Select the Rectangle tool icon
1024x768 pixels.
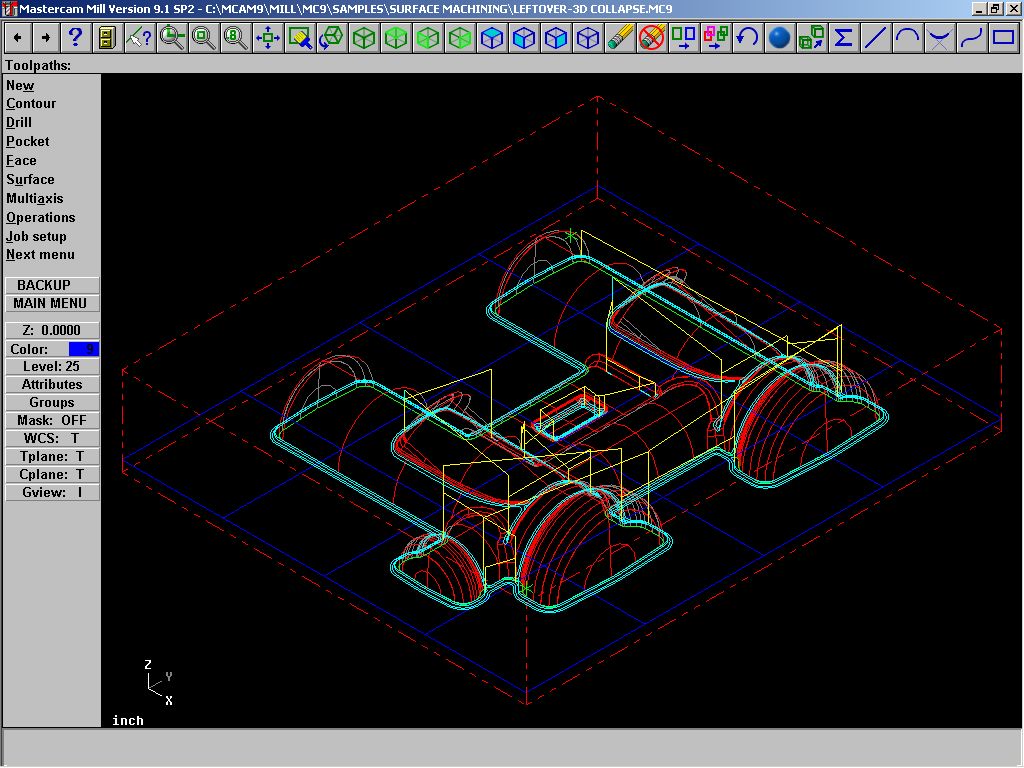coord(1004,38)
